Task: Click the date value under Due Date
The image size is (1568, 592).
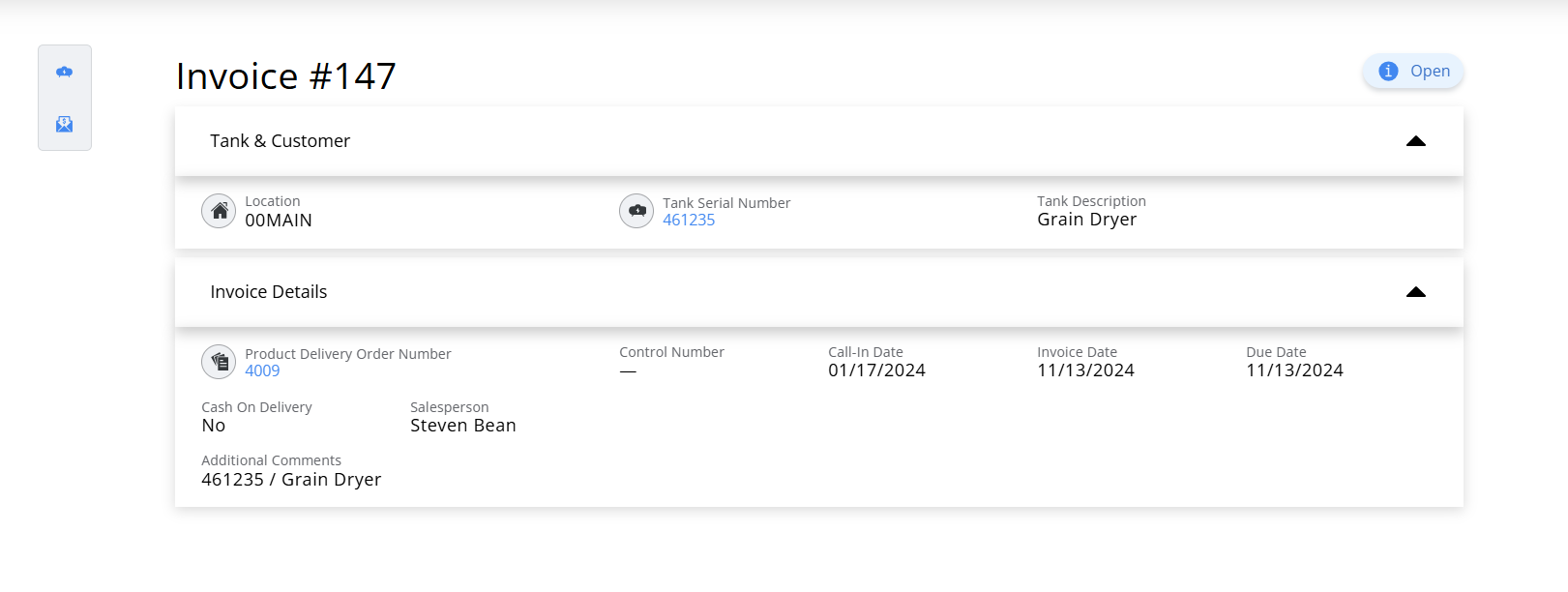Action: (1294, 370)
